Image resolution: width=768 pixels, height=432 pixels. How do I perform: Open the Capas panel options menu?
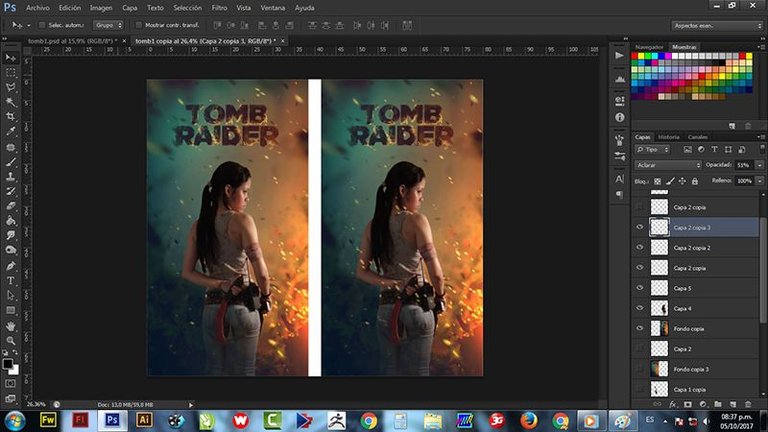[762, 137]
